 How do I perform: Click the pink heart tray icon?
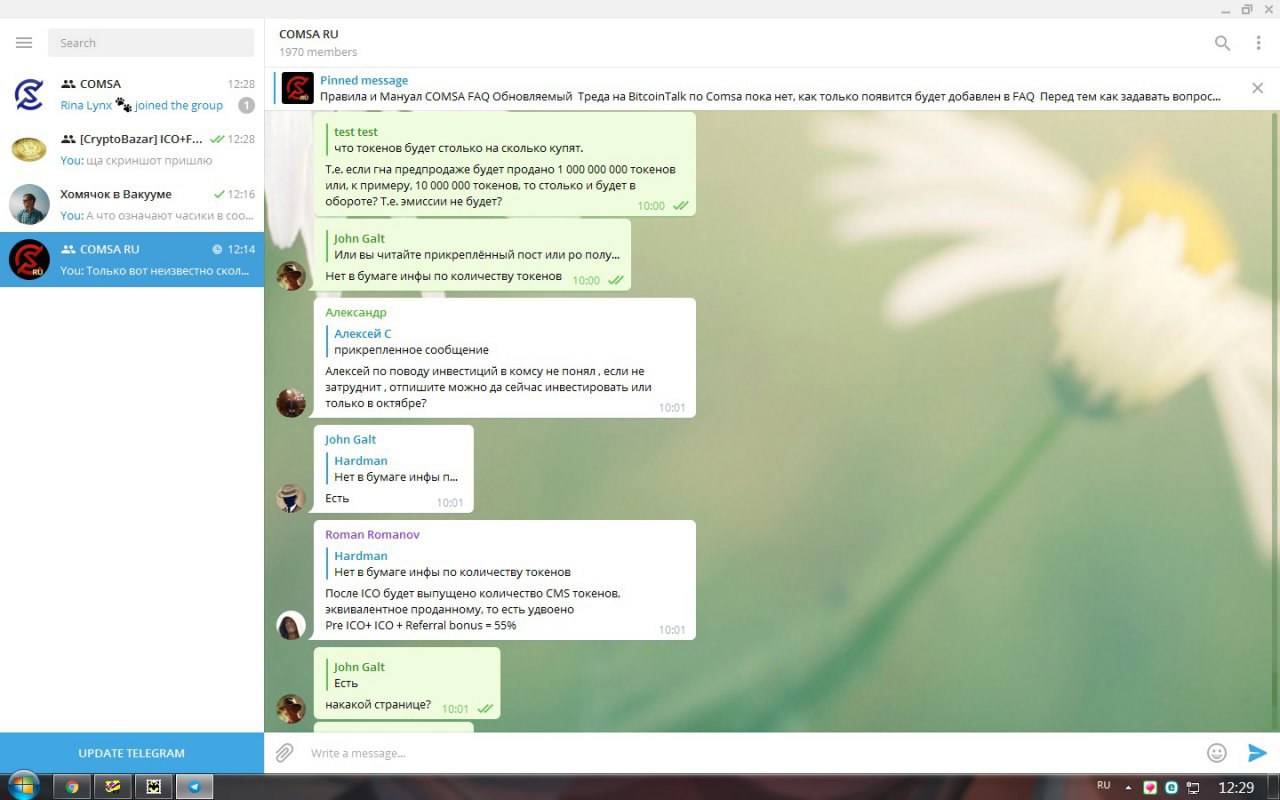(x=1150, y=787)
